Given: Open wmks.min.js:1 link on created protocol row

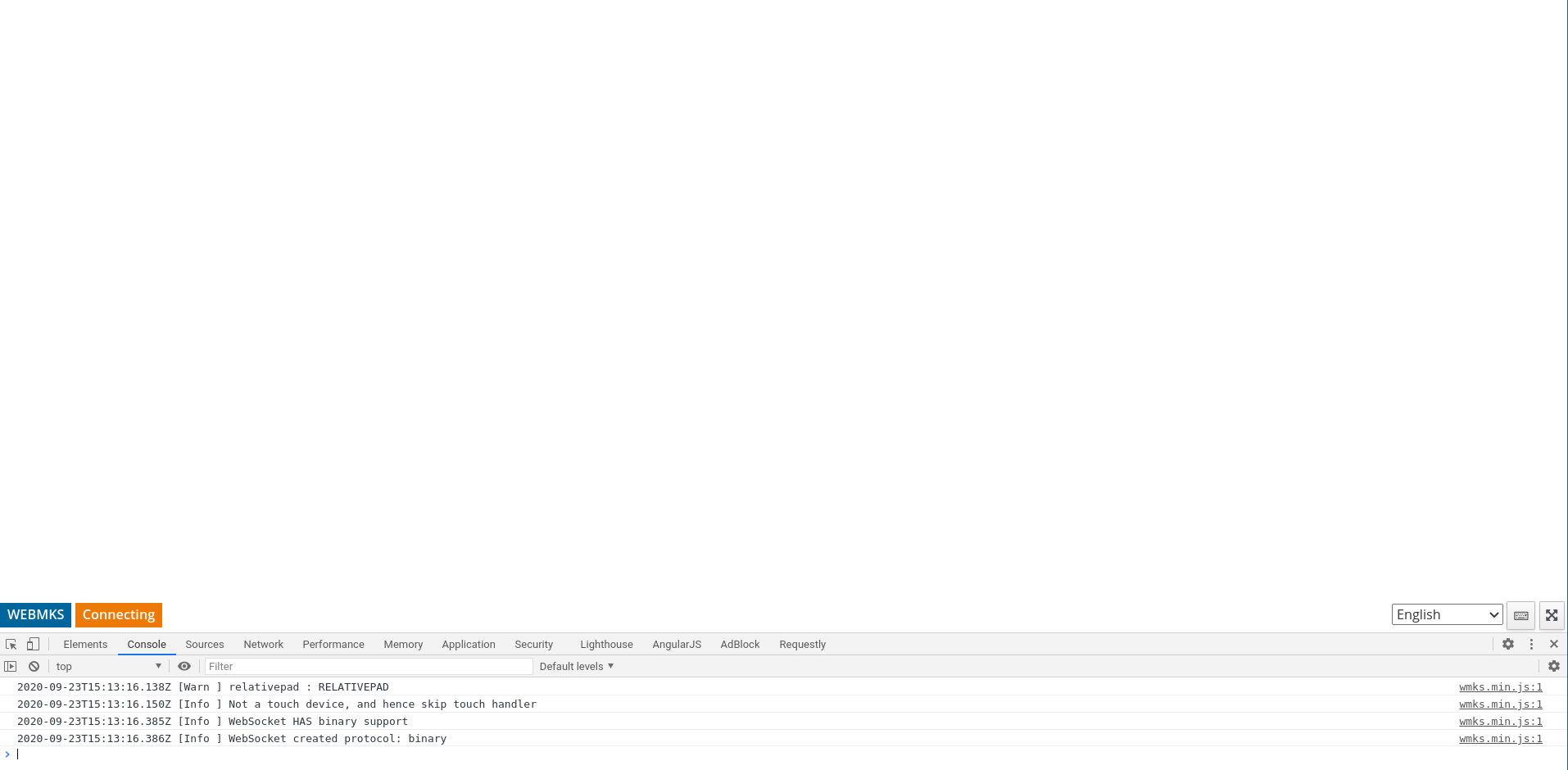Looking at the screenshot, I should 1501,739.
